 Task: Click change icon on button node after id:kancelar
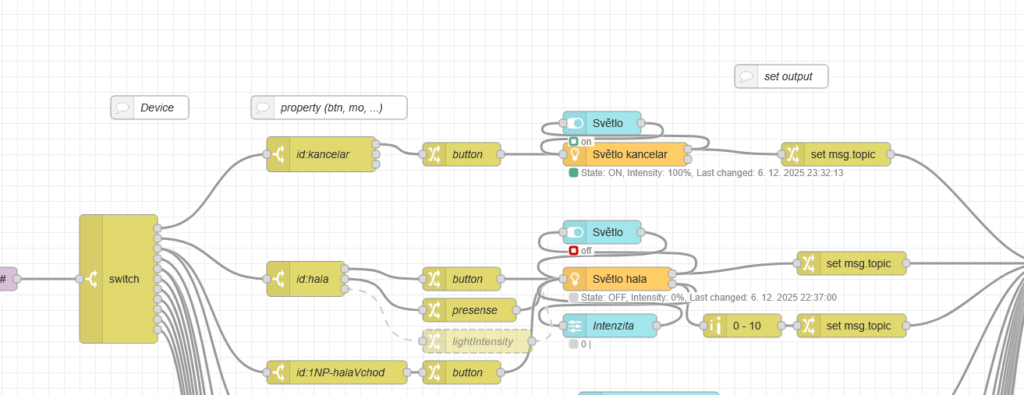434,155
